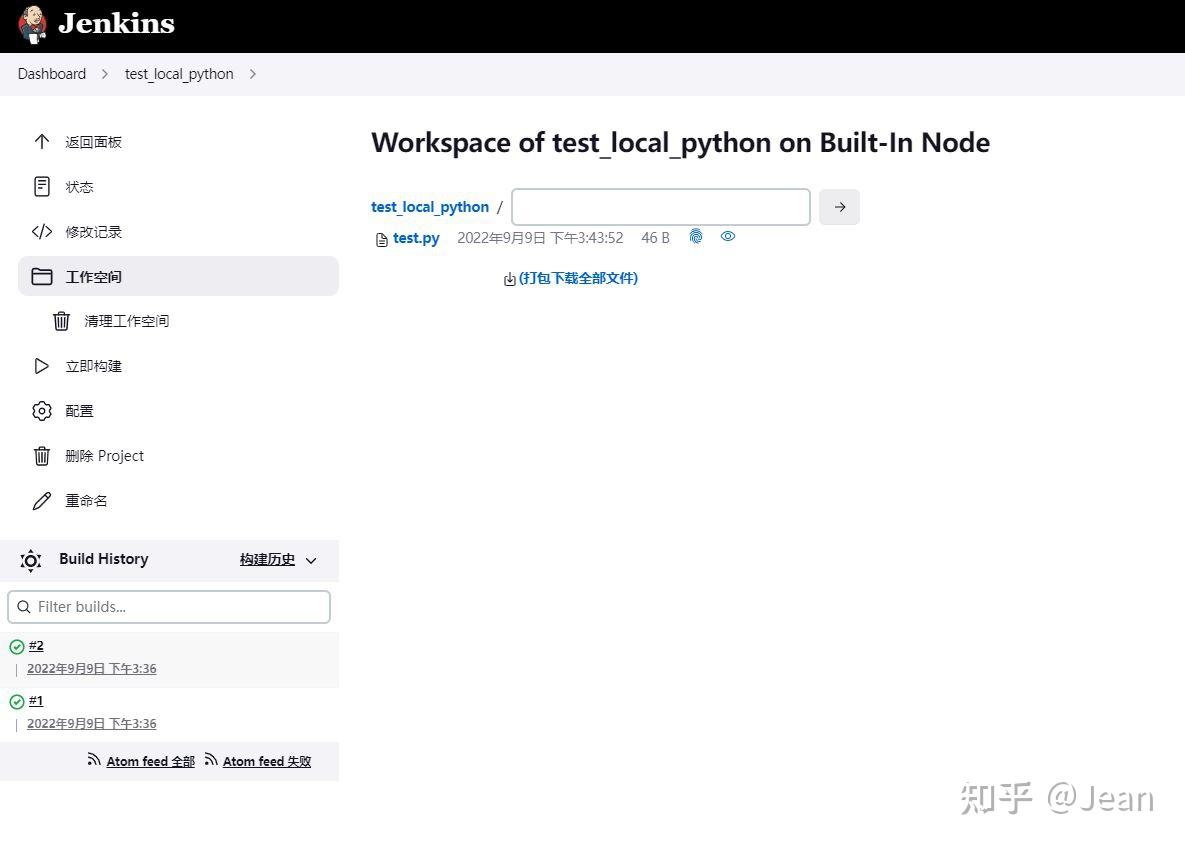Click the gear icon for 配置
1185x845 pixels.
click(41, 411)
